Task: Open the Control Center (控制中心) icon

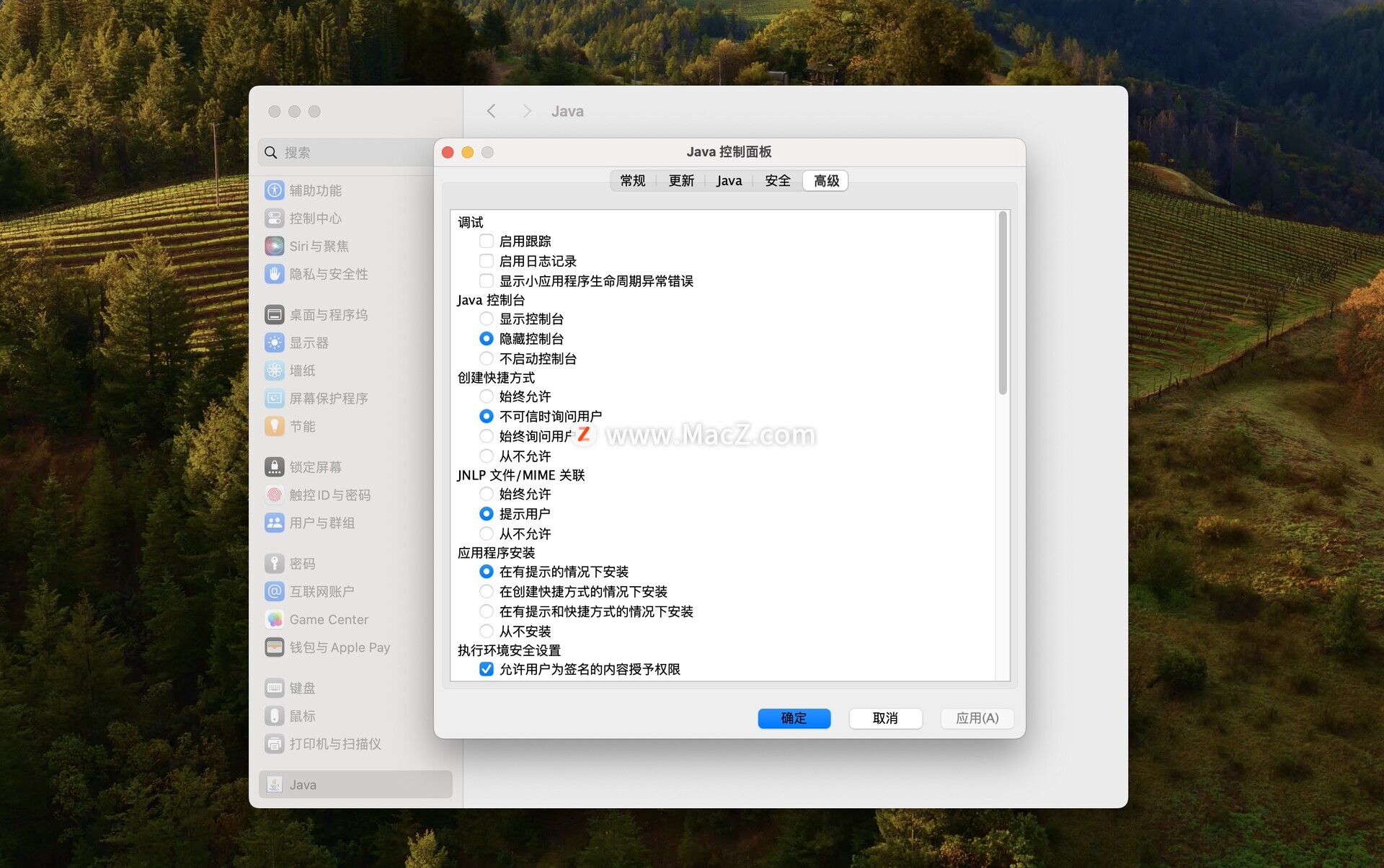Action: [x=274, y=218]
